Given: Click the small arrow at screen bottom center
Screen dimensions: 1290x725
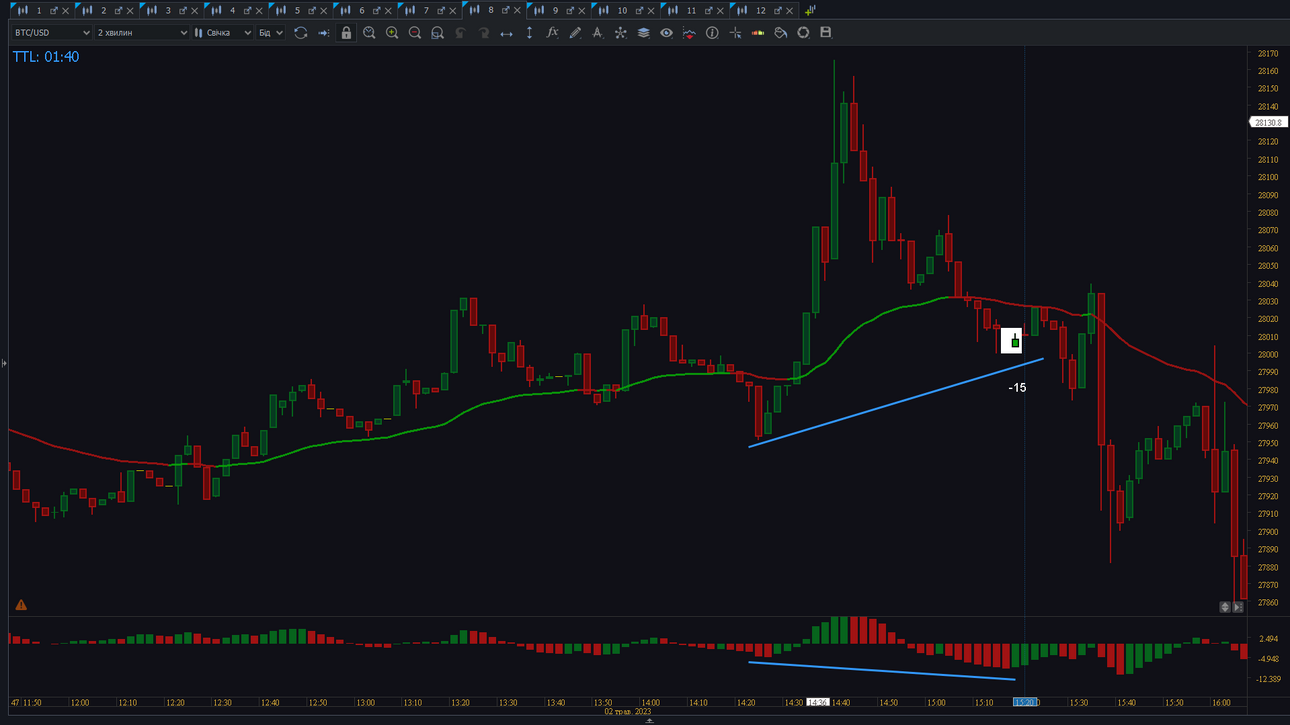Looking at the screenshot, I should coord(649,720).
